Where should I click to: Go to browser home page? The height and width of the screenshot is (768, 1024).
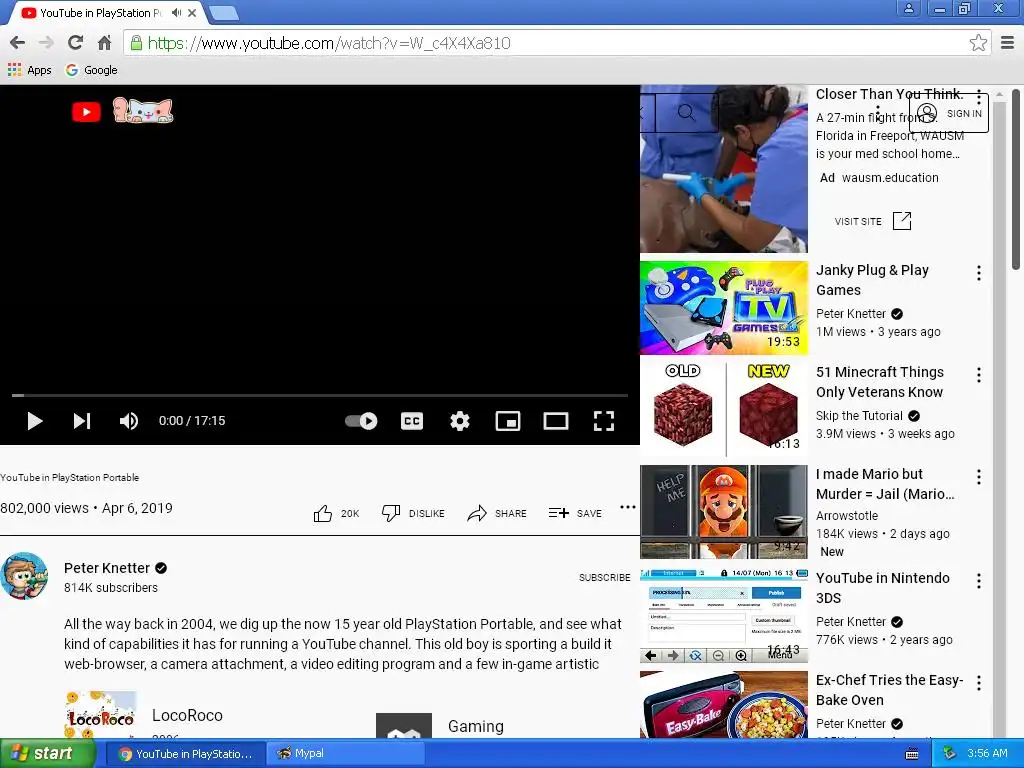pos(104,43)
